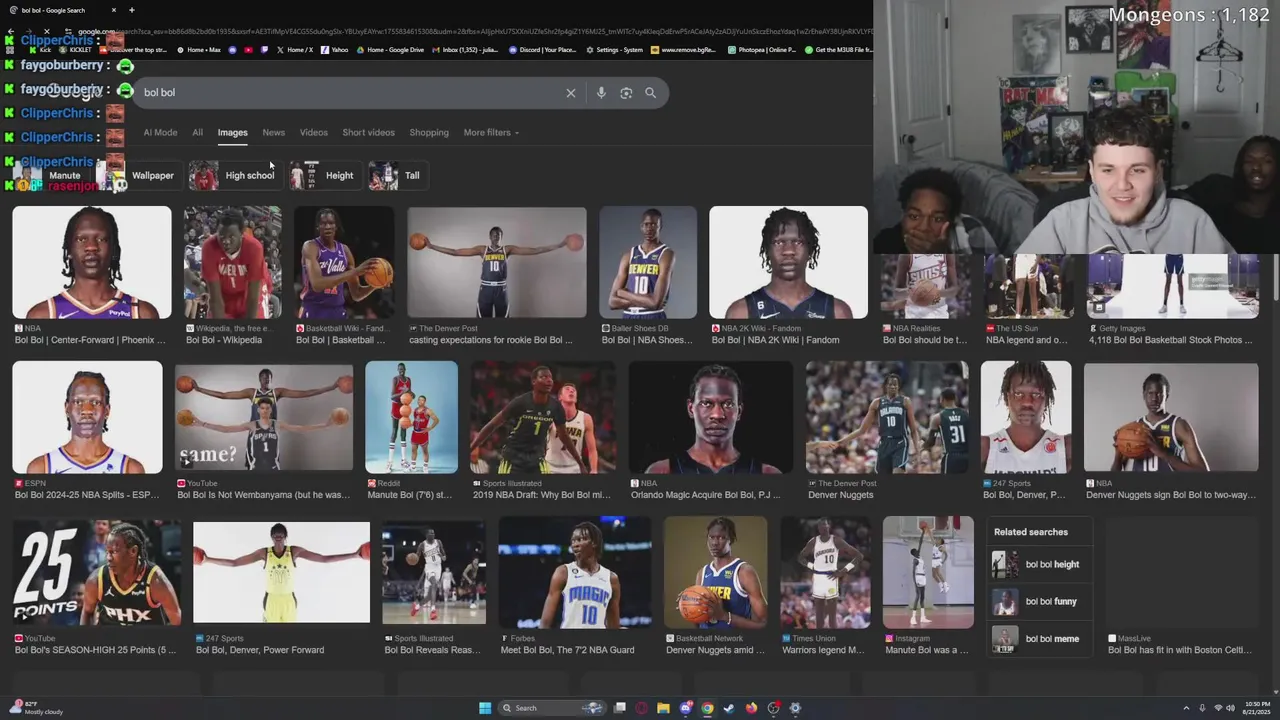Click the bol bol search input field

point(350,93)
